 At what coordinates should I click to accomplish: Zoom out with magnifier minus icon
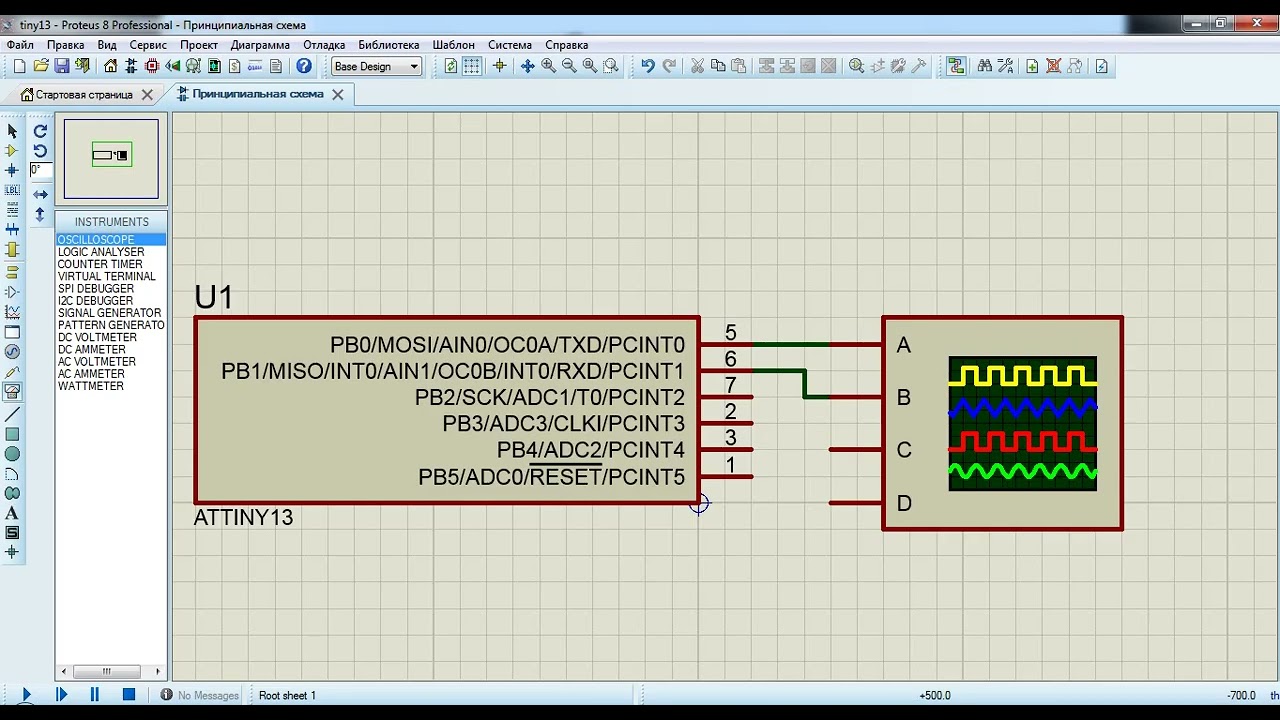[x=569, y=66]
